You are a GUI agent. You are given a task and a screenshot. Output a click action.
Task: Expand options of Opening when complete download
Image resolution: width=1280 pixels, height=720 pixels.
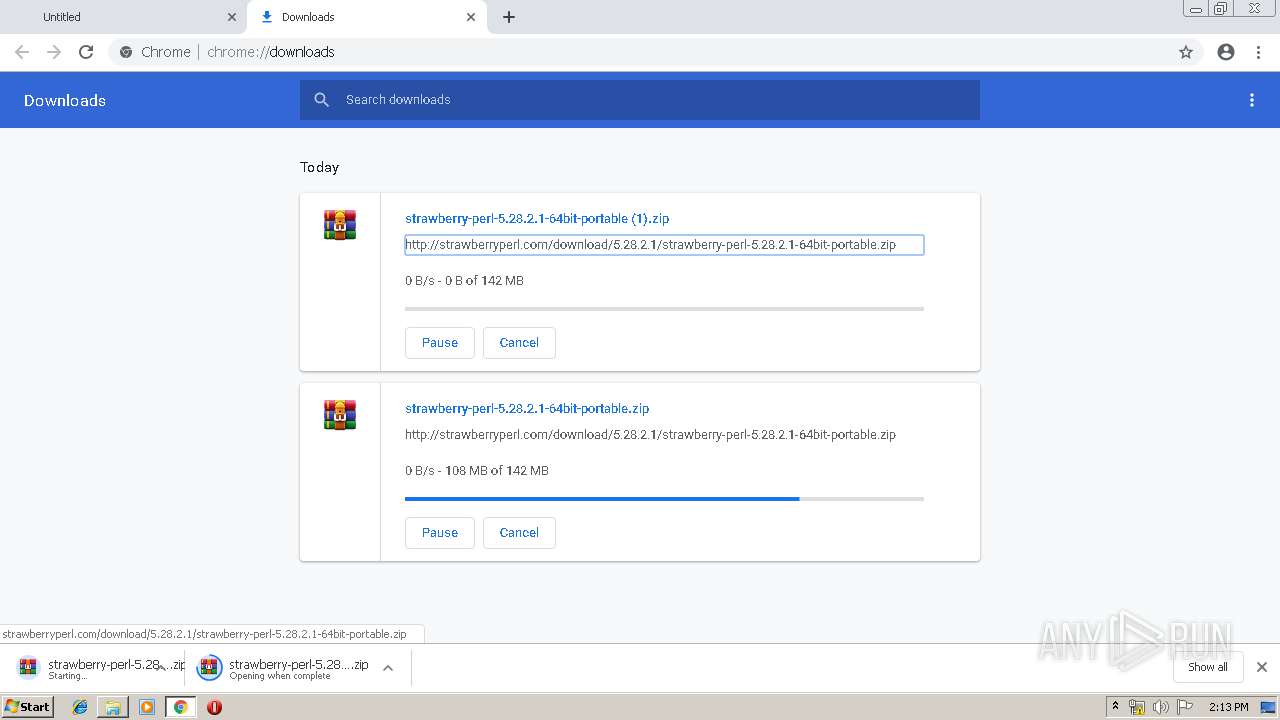(388, 668)
